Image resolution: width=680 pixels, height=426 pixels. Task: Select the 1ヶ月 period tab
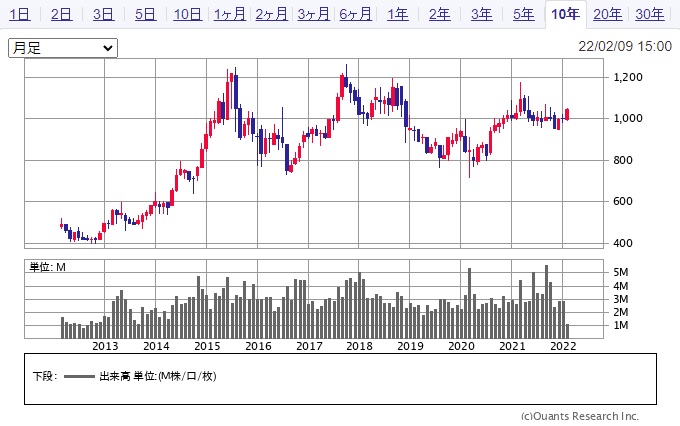pyautogui.click(x=229, y=14)
